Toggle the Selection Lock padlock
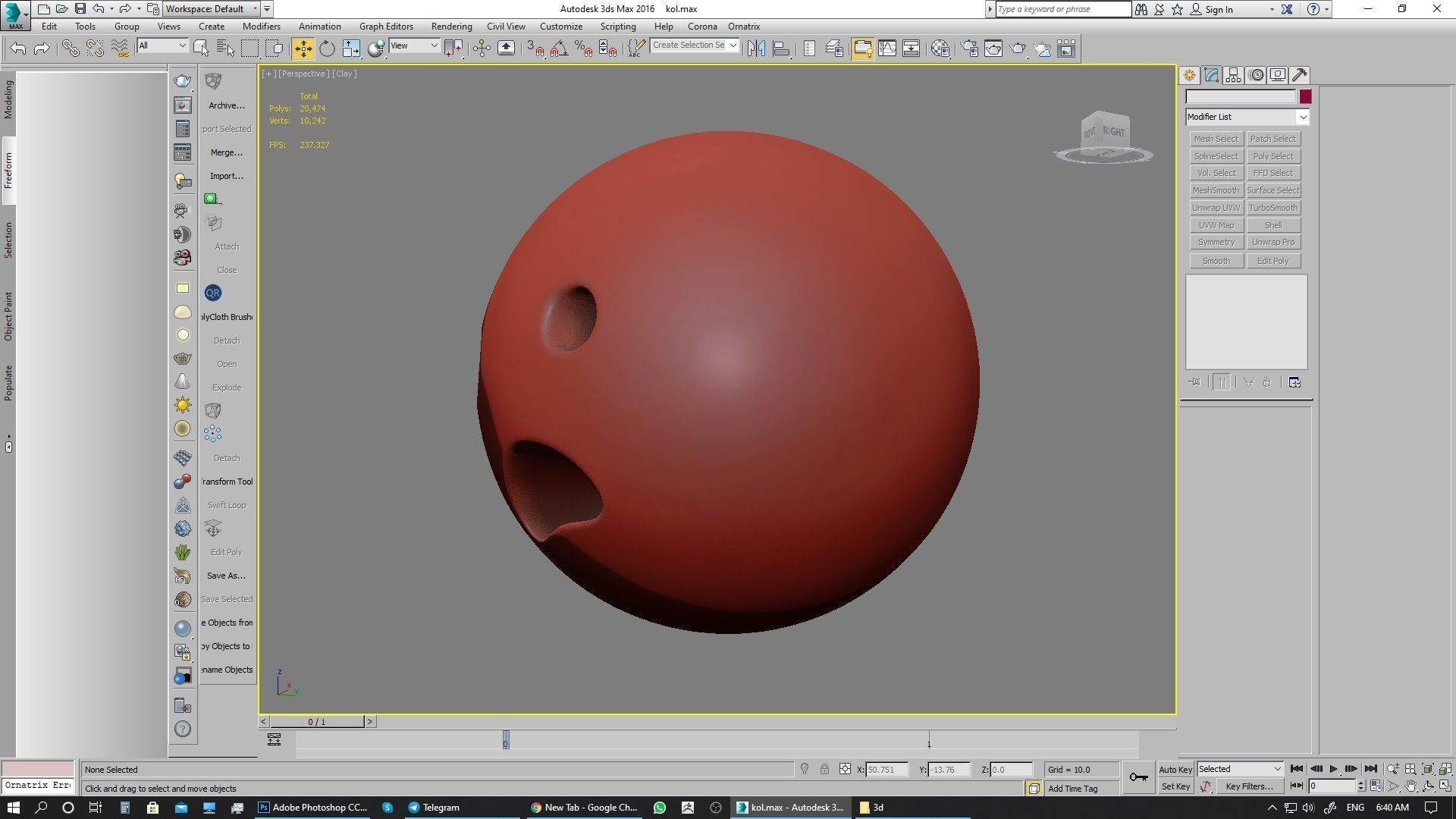The height and width of the screenshot is (819, 1456). tap(824, 769)
